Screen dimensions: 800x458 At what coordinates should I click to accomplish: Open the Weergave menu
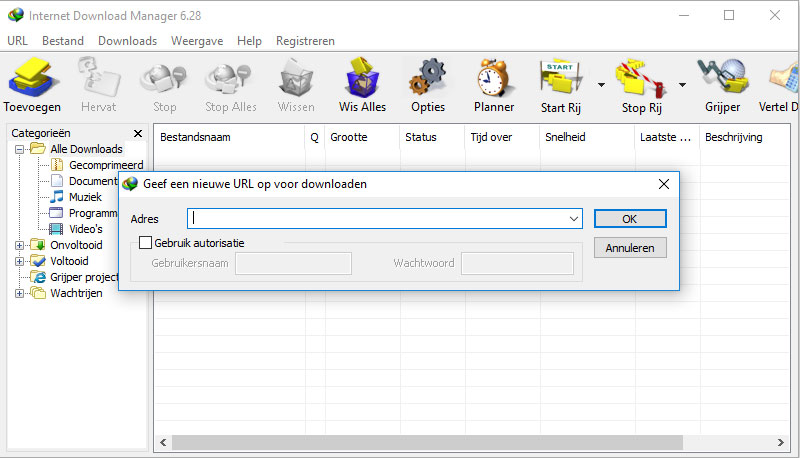(x=197, y=41)
